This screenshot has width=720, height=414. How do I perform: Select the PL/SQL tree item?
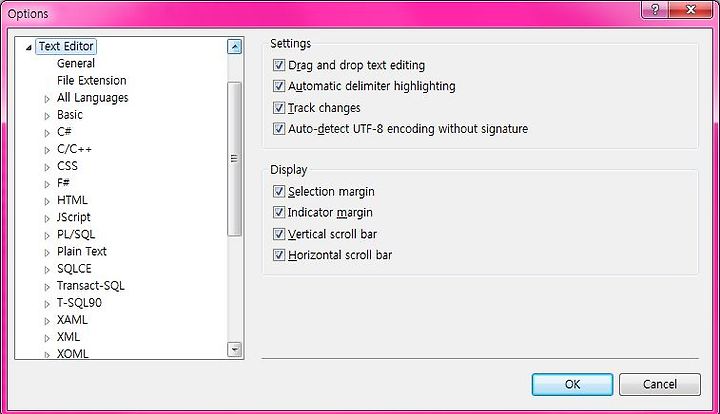(76, 234)
